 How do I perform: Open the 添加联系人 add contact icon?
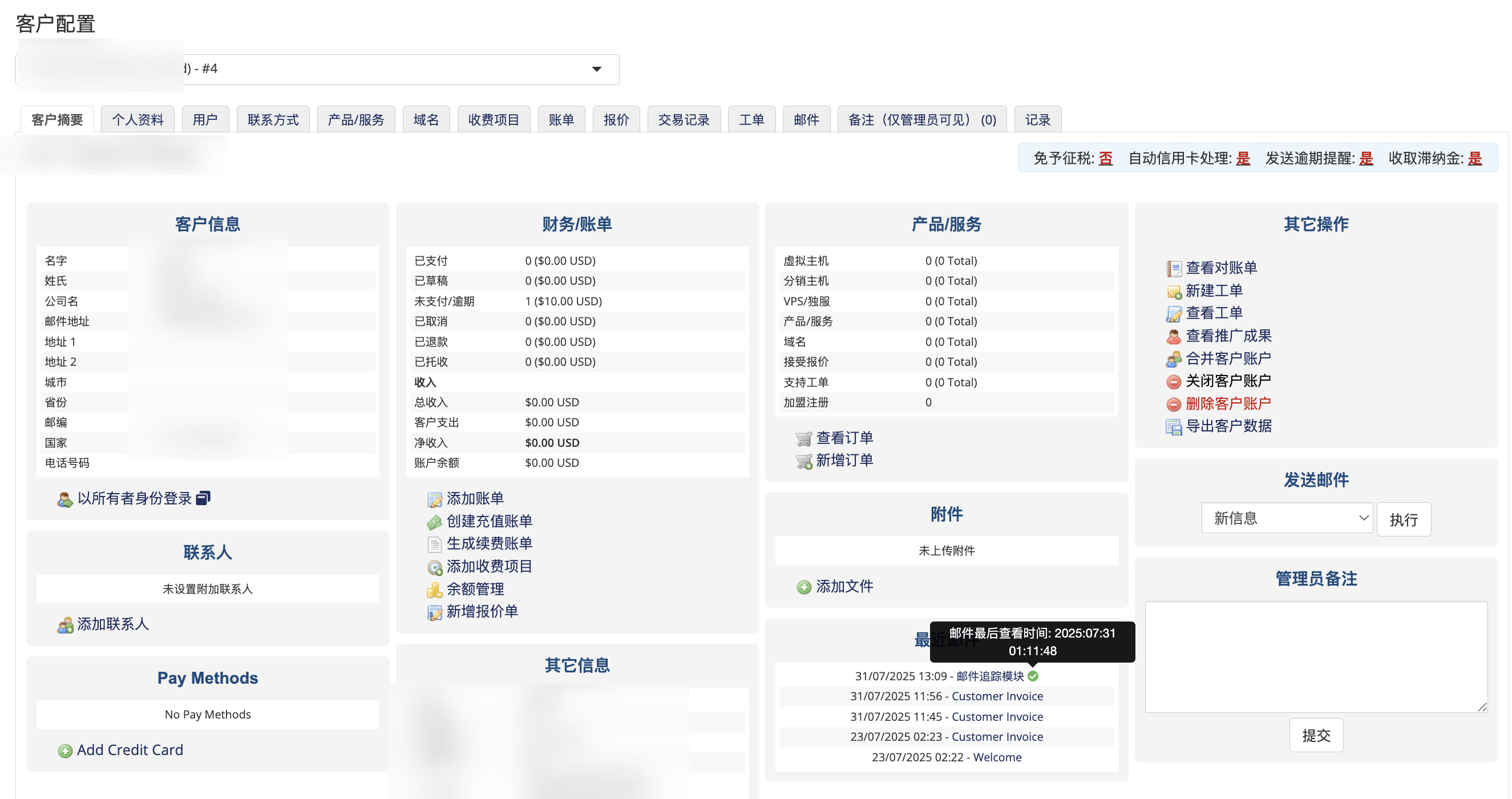click(64, 624)
